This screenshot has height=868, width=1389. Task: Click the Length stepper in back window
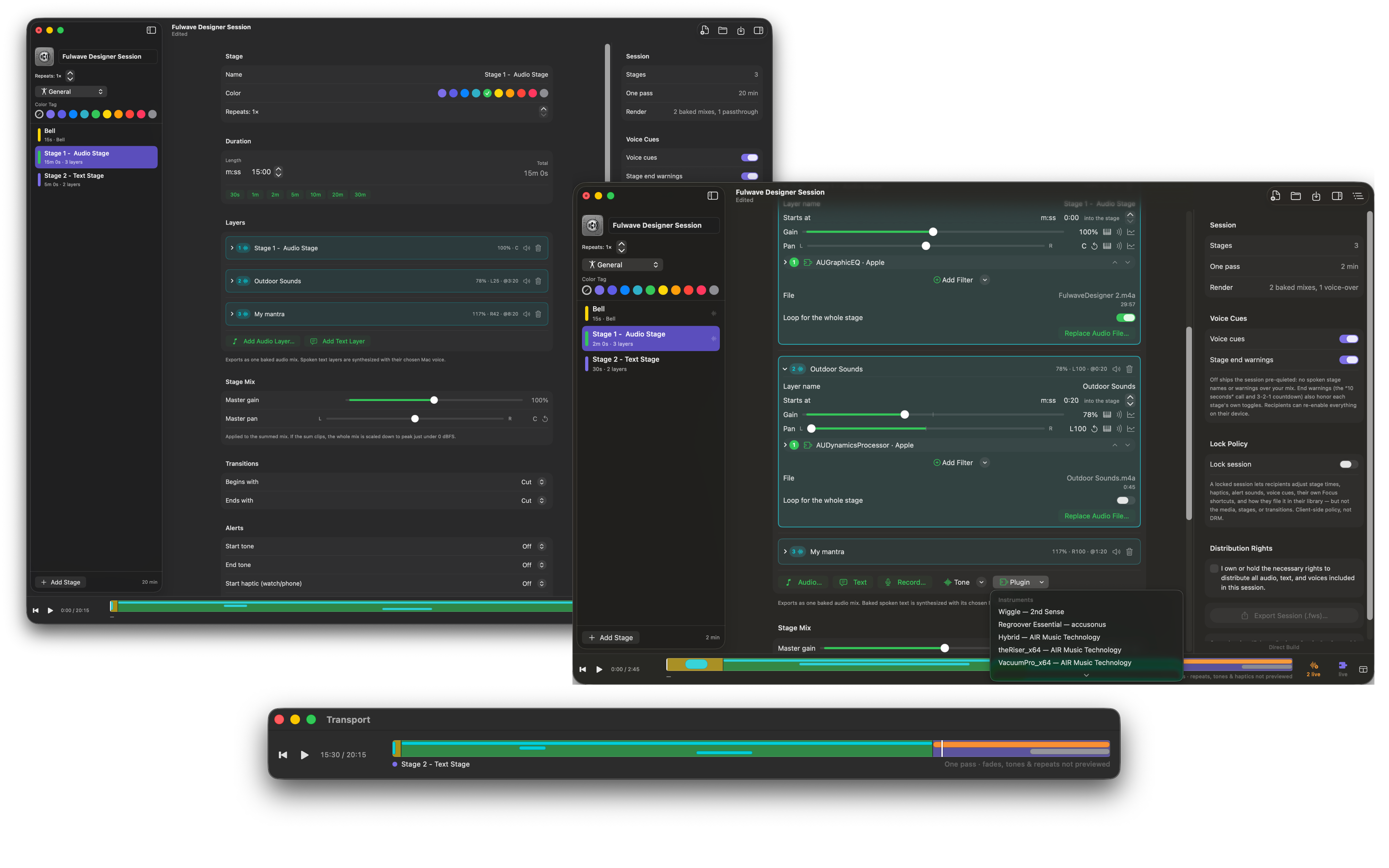click(x=278, y=172)
